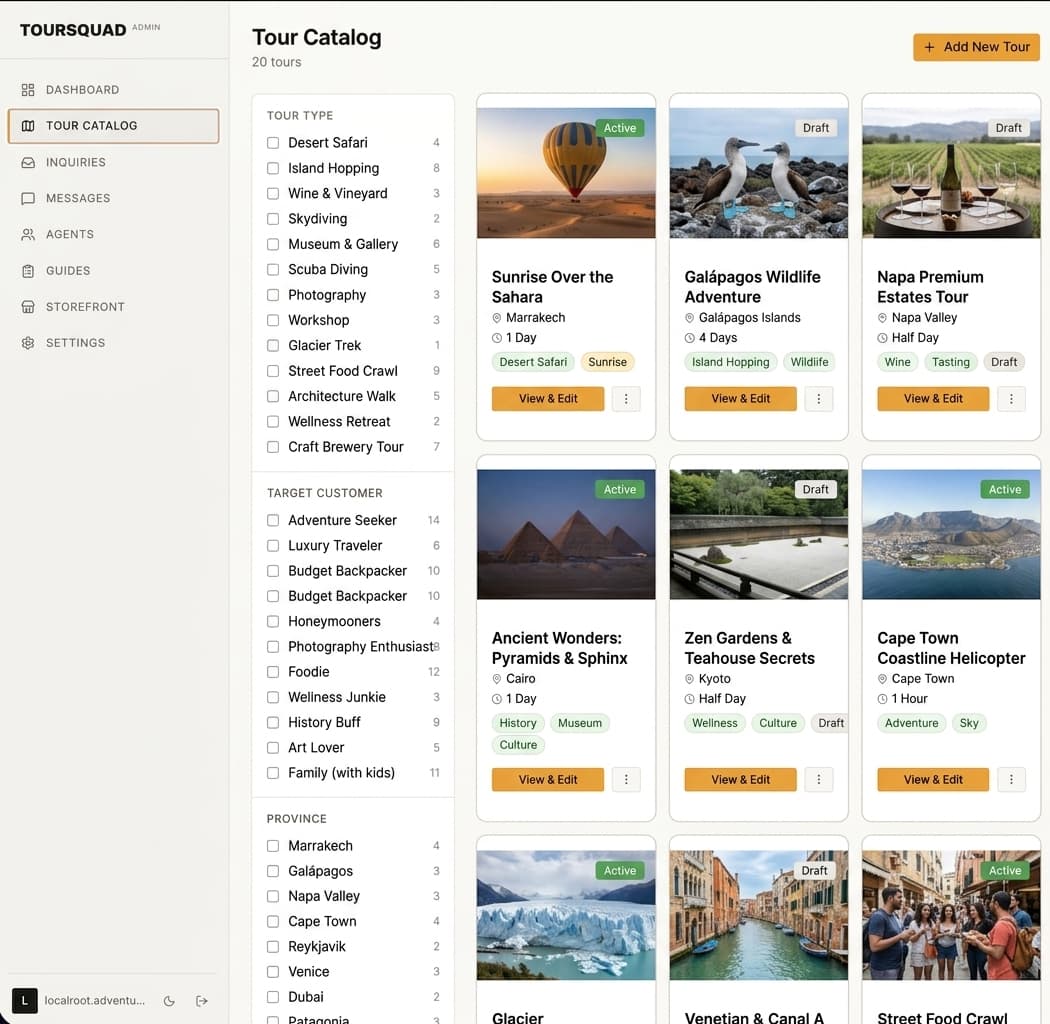Screen dimensions: 1050x1024
Task: Open more options for Galápagos Wildlife Adventure
Action: pyautogui.click(x=818, y=398)
